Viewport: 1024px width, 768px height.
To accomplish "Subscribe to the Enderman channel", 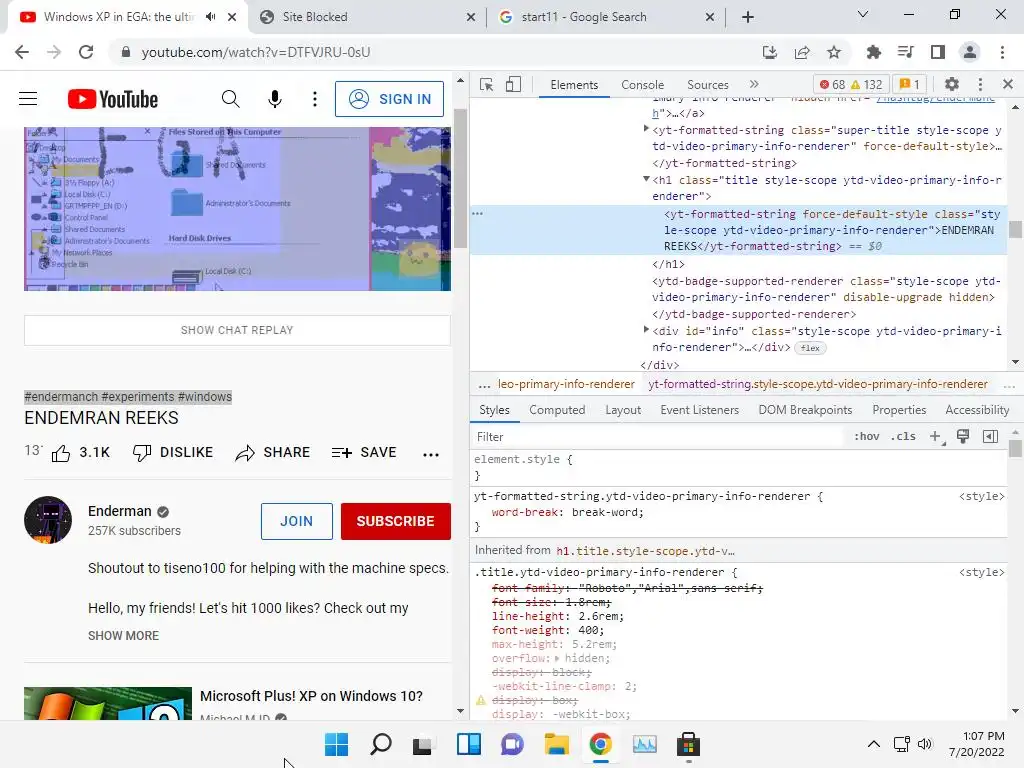I will 395,521.
